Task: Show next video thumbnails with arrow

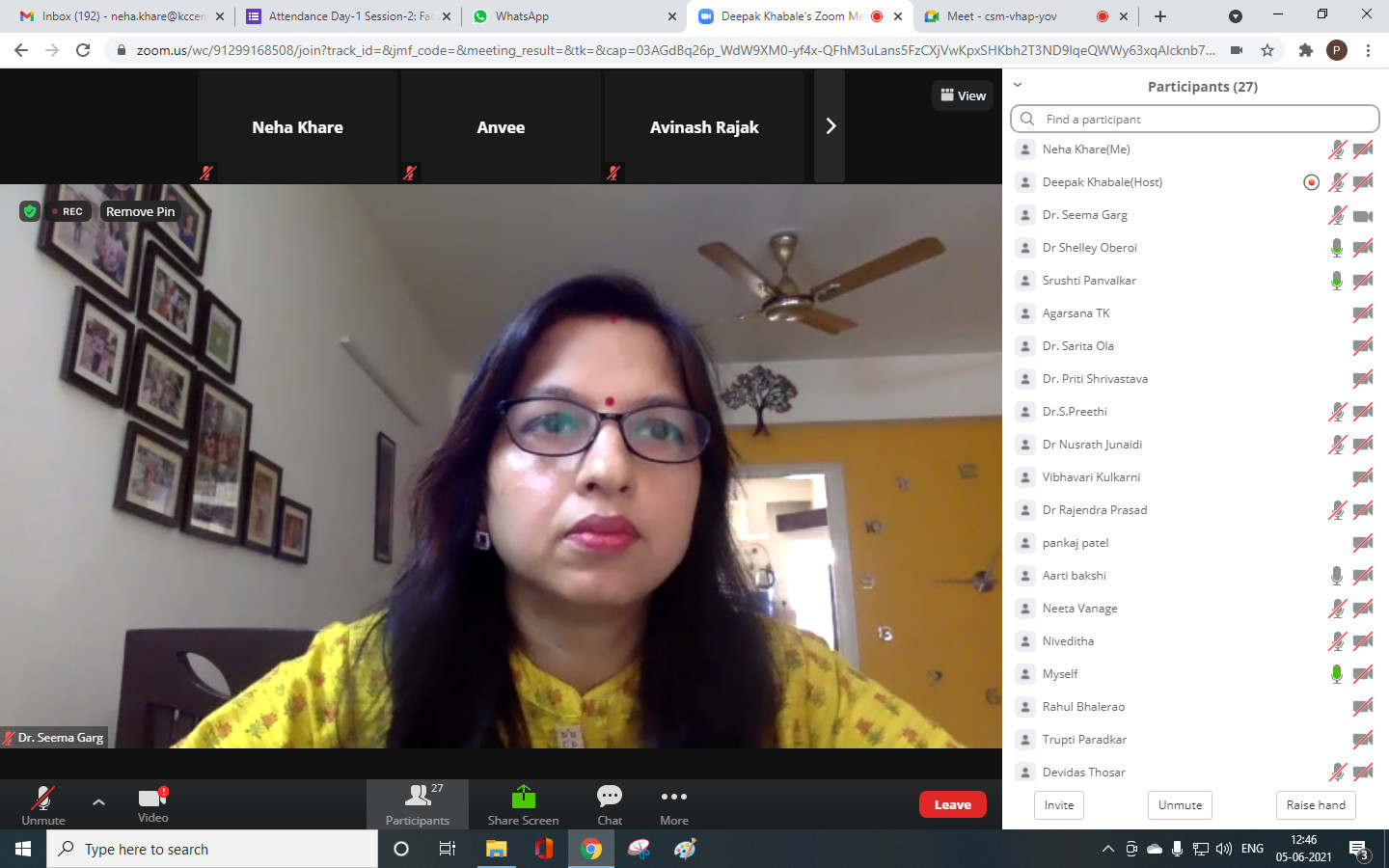Action: (x=830, y=126)
